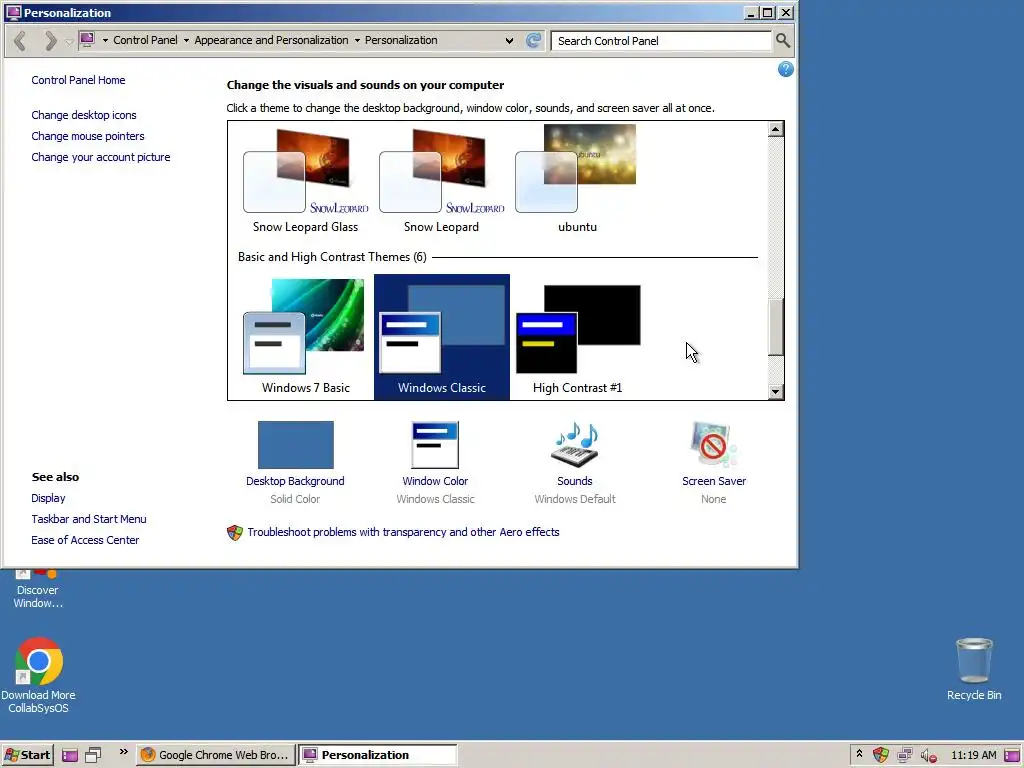Select the Download More CollabSysOS Chrome shortcut
This screenshot has height=768, width=1024.
(x=38, y=676)
